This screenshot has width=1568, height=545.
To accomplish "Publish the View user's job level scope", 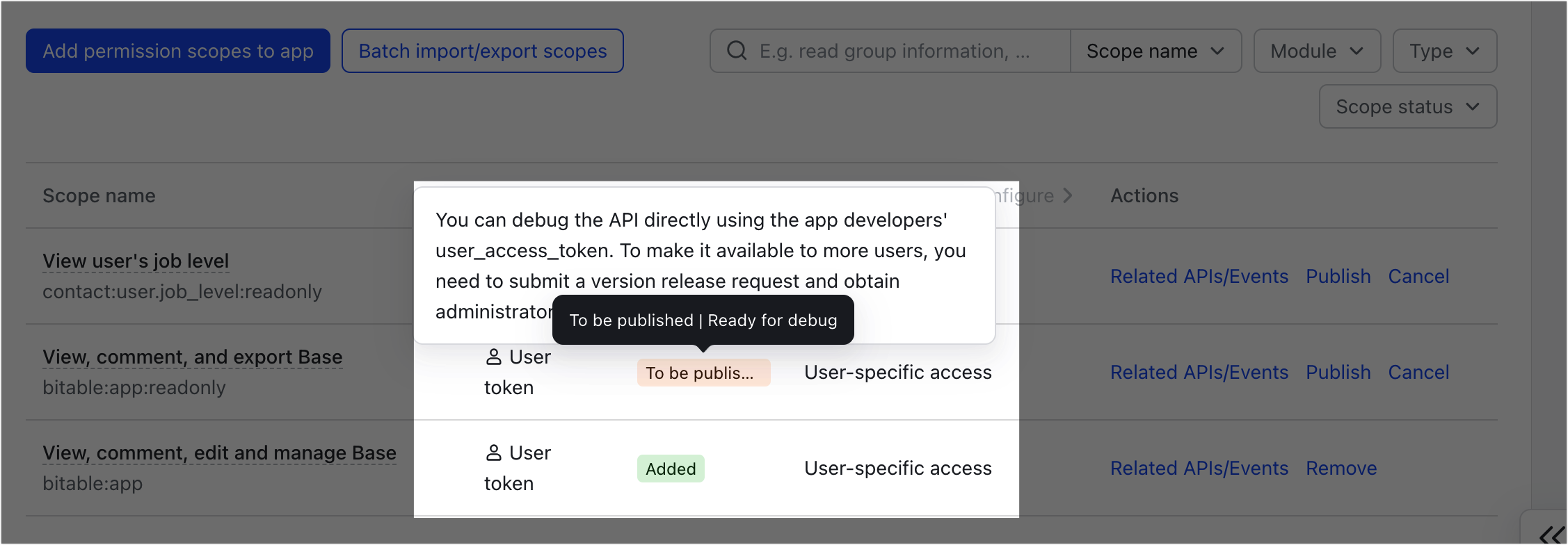I will click(x=1338, y=277).
